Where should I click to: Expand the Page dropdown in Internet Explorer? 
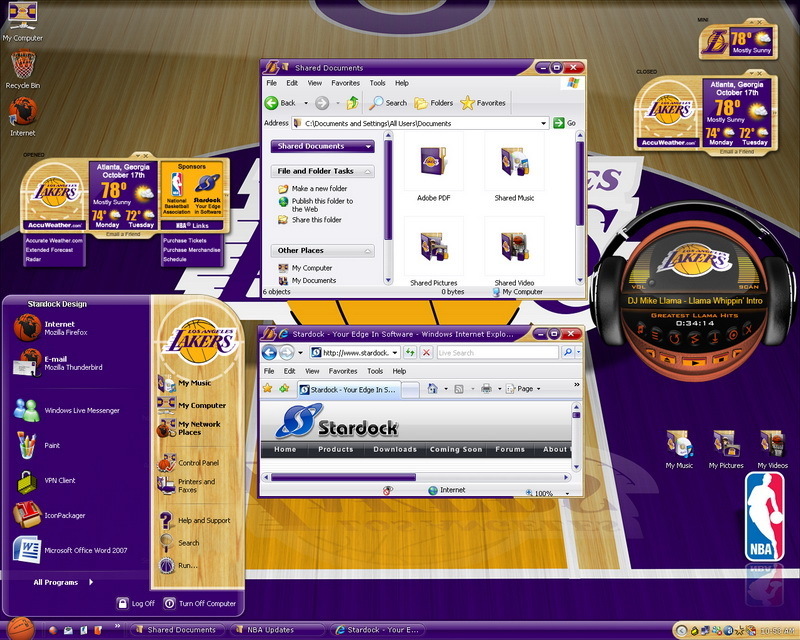[527, 389]
